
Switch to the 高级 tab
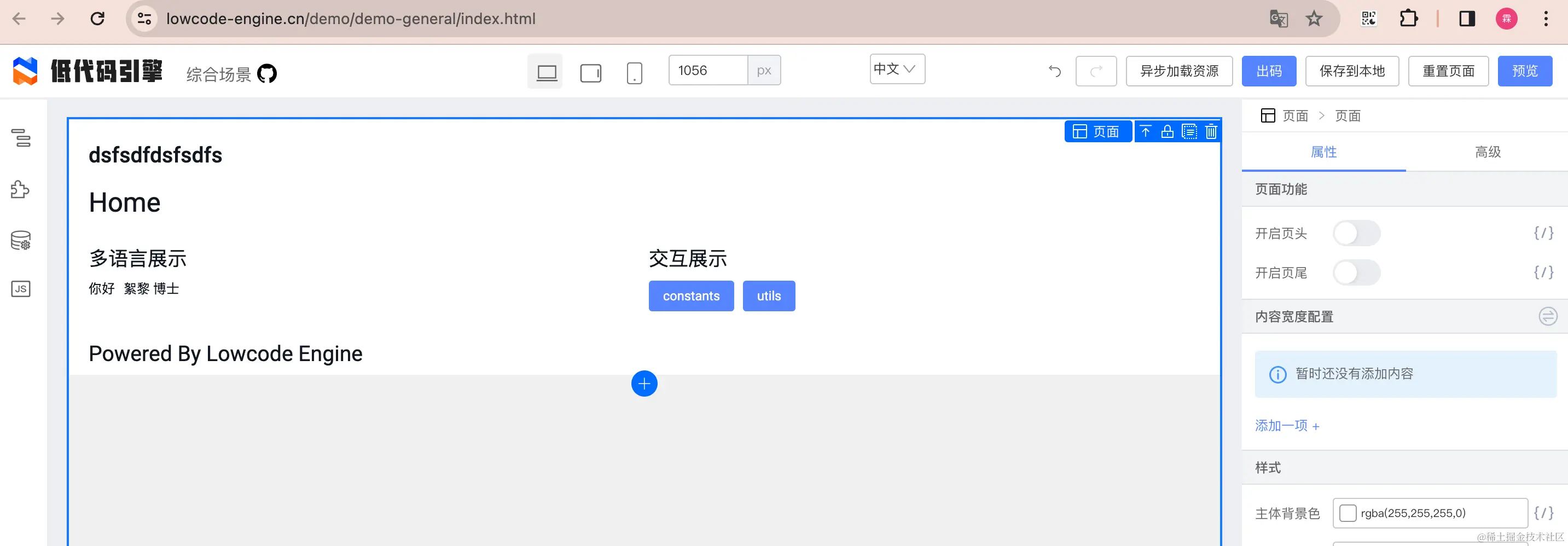1487,152
